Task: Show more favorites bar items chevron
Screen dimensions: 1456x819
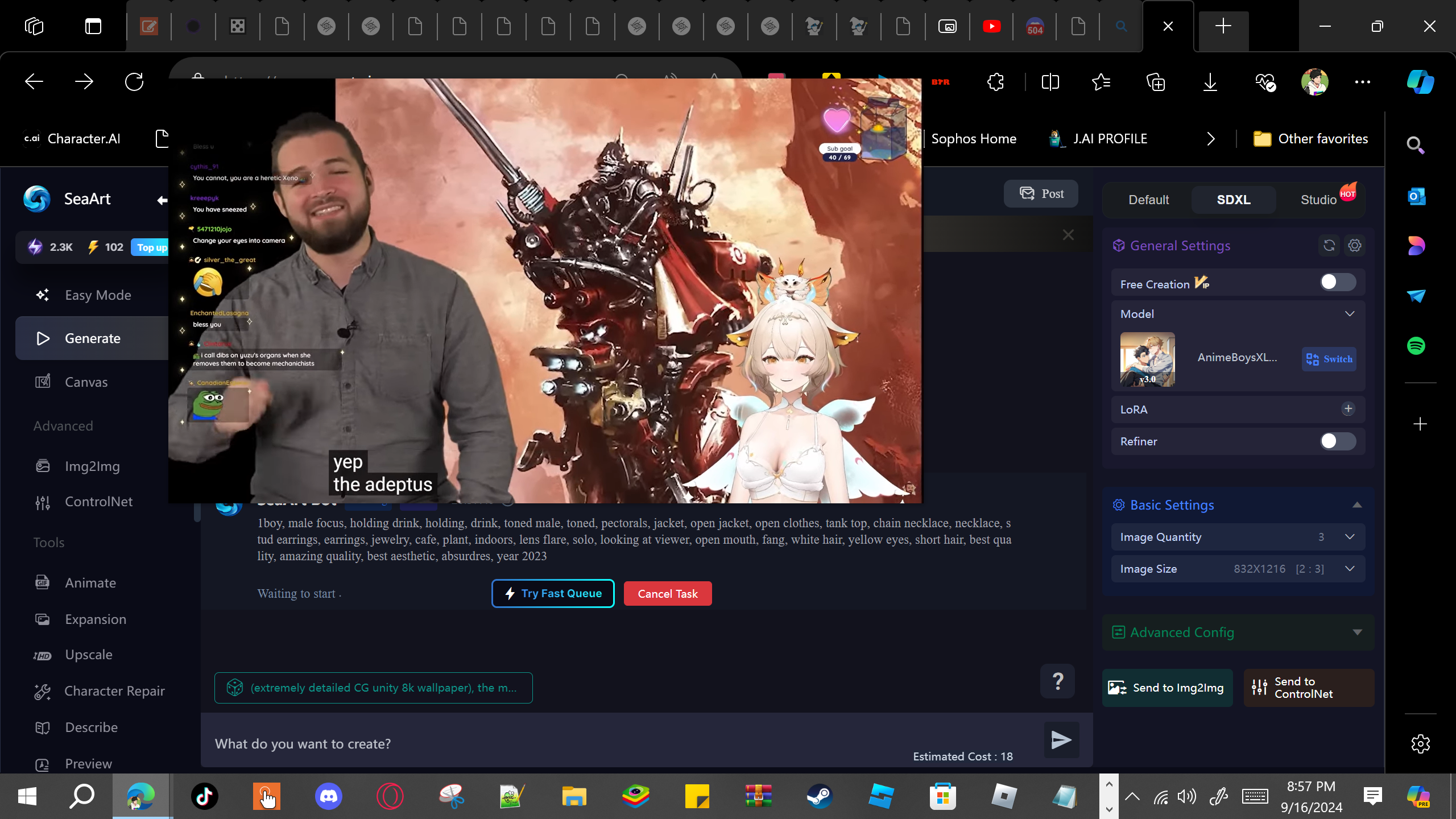Action: [1211, 139]
